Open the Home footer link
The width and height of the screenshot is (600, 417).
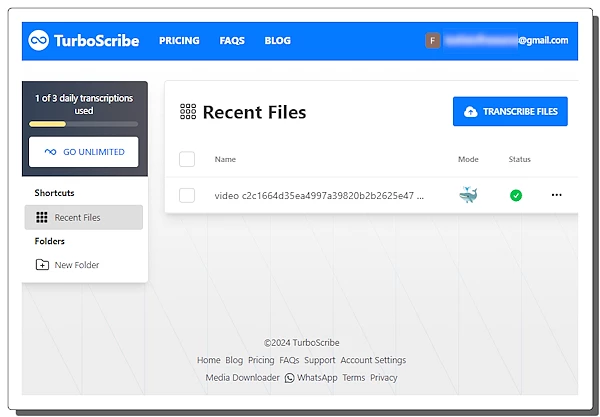[209, 360]
